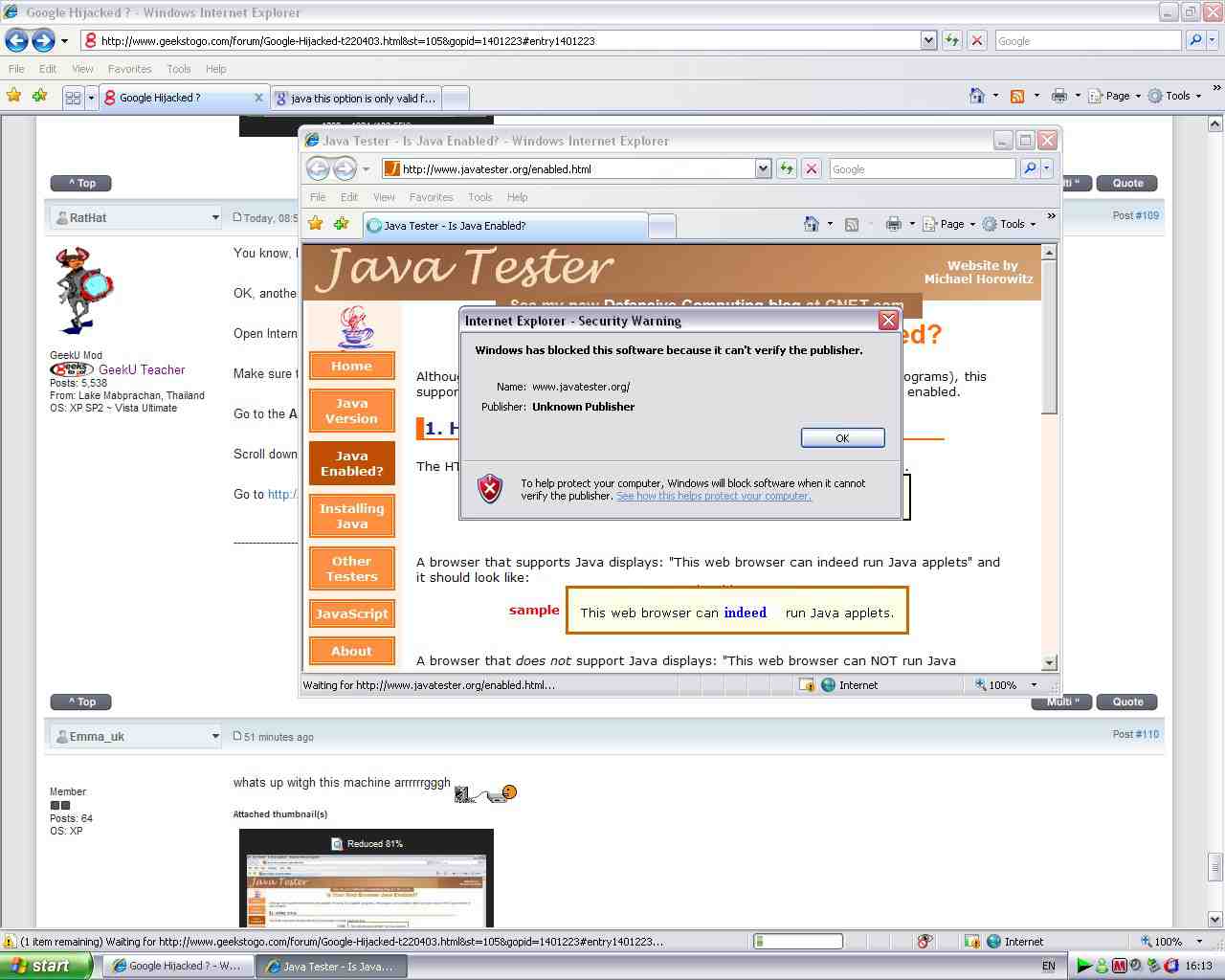The width and height of the screenshot is (1225, 980).
Task: Click Refresh icon in outer IE address bar
Action: 952,40
